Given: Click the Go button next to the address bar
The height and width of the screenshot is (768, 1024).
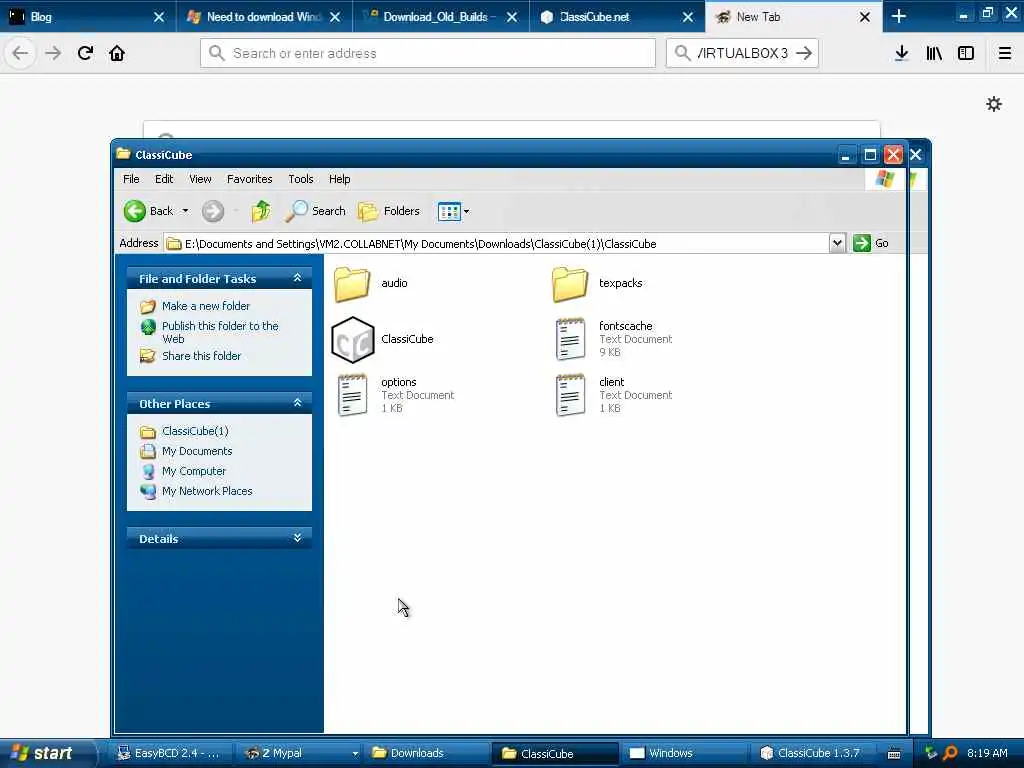Looking at the screenshot, I should (871, 243).
